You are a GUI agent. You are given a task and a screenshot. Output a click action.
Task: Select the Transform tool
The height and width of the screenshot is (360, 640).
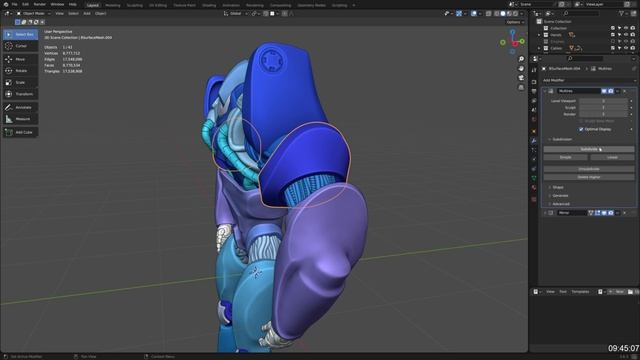pyautogui.click(x=20, y=94)
